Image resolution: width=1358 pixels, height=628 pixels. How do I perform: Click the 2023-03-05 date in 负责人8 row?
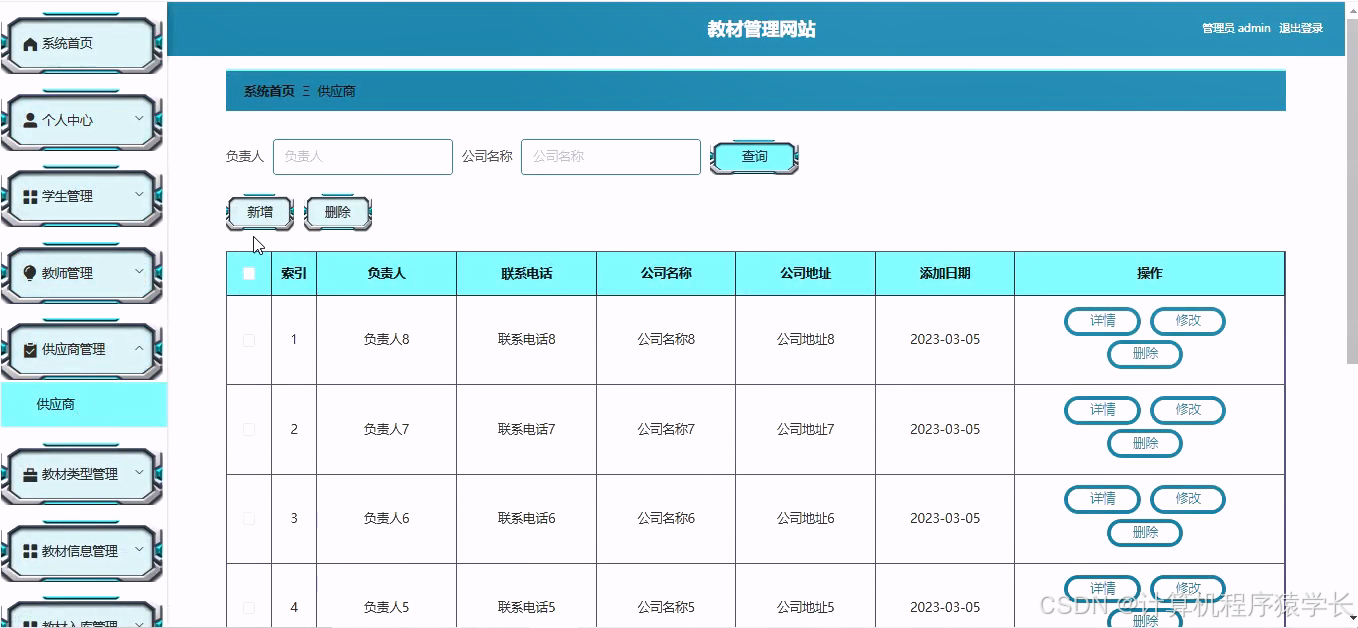coord(945,340)
